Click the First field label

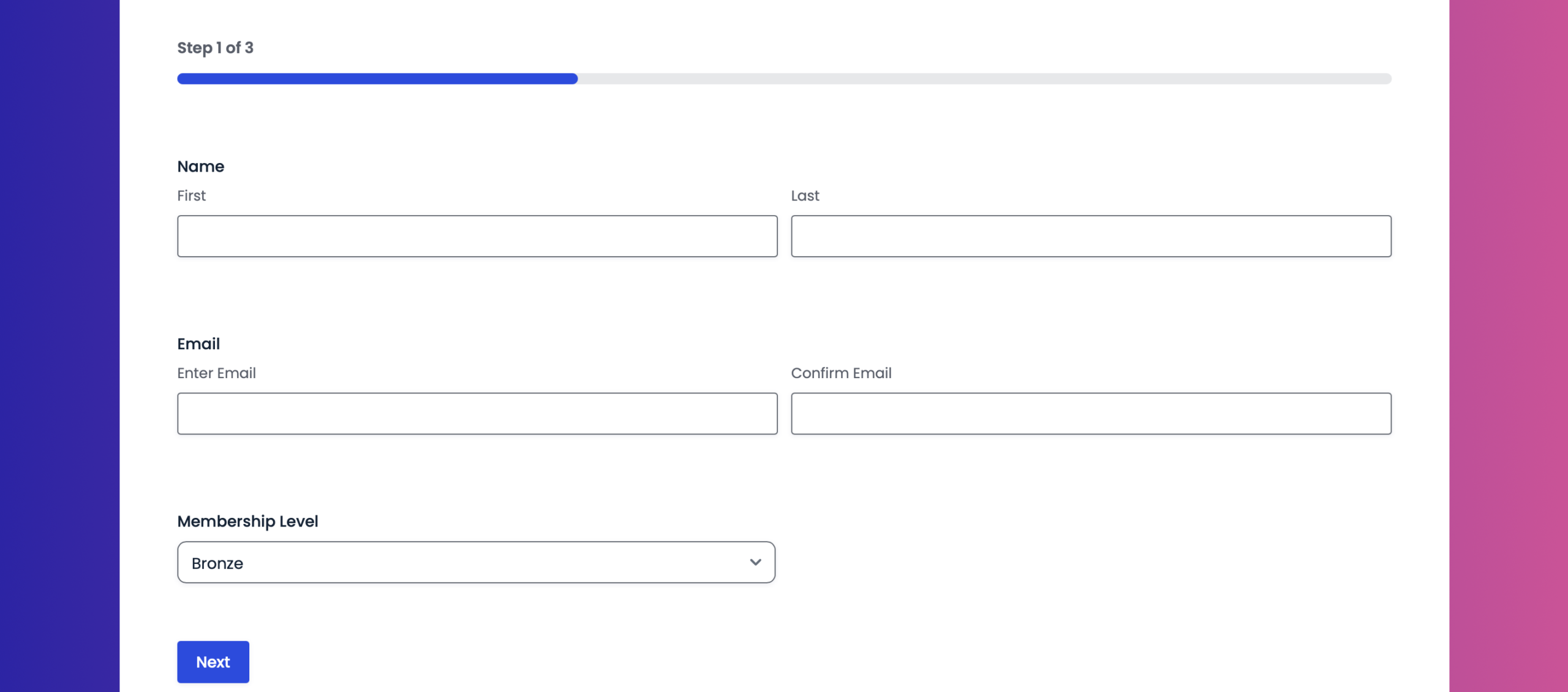191,196
